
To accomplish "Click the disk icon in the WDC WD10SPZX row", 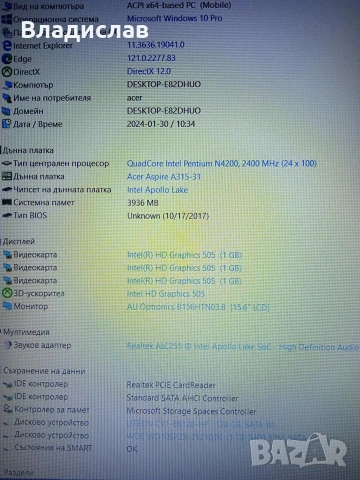I will [7, 436].
